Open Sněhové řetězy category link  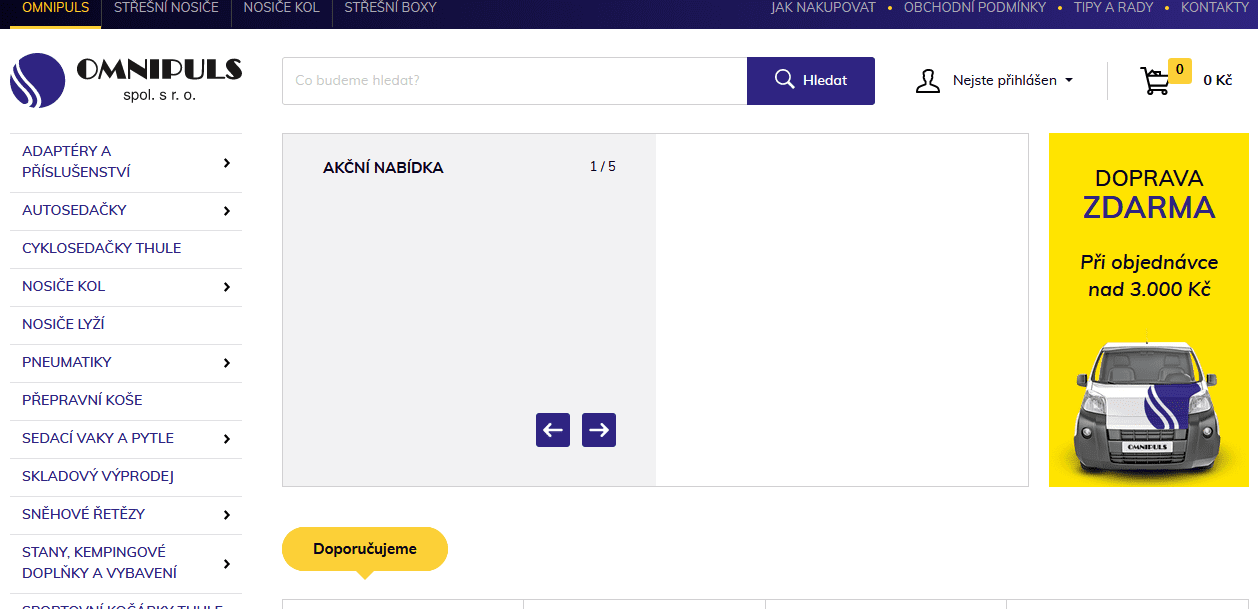click(x=84, y=514)
